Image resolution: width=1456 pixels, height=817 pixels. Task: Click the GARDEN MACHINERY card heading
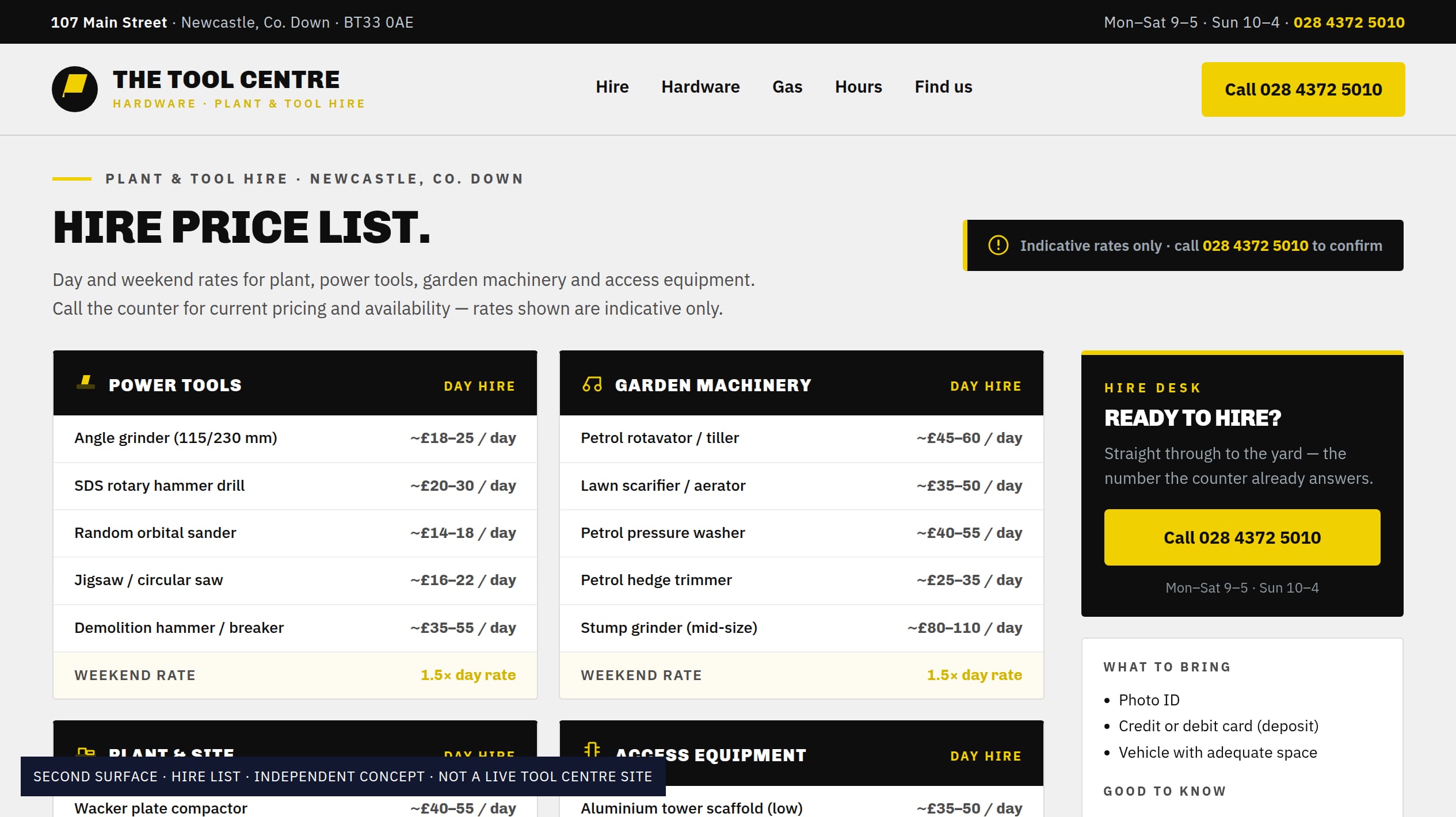tap(713, 385)
